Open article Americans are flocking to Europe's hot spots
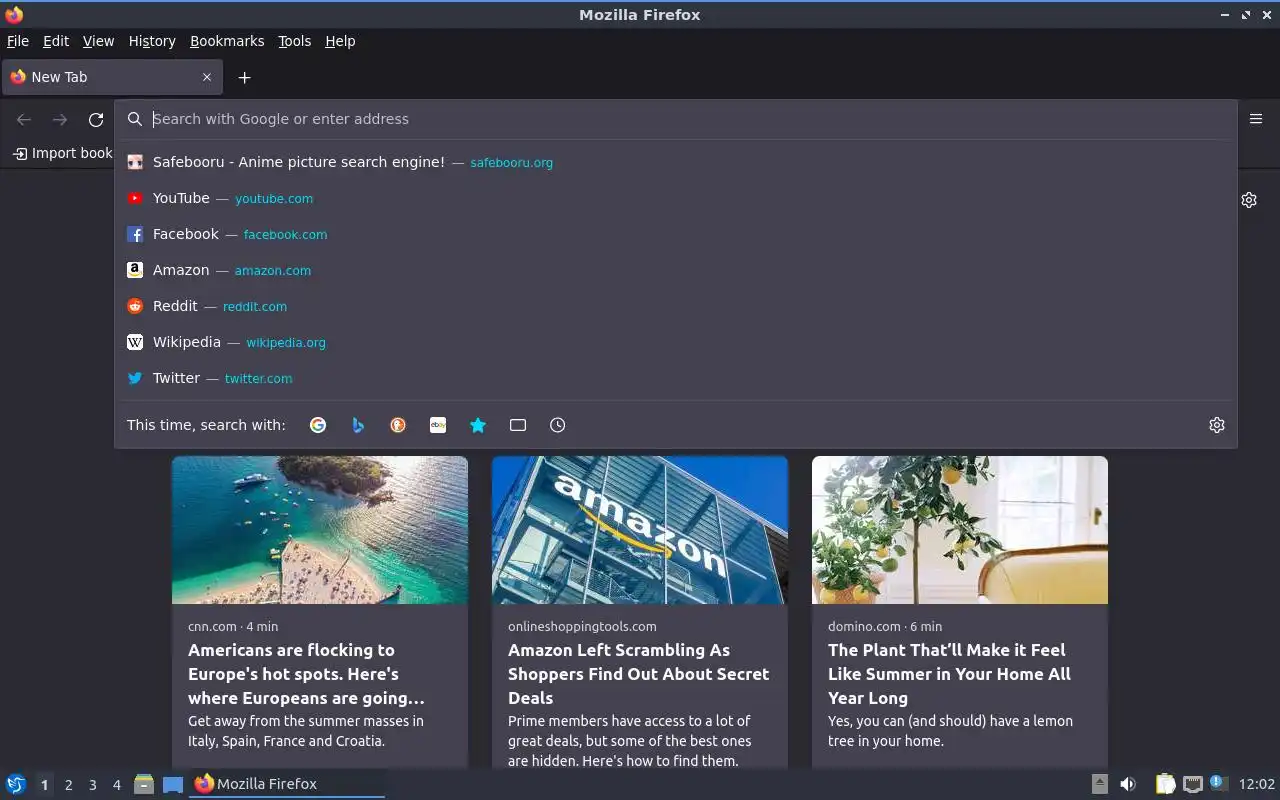Viewport: 1280px width, 800px height. coord(306,674)
